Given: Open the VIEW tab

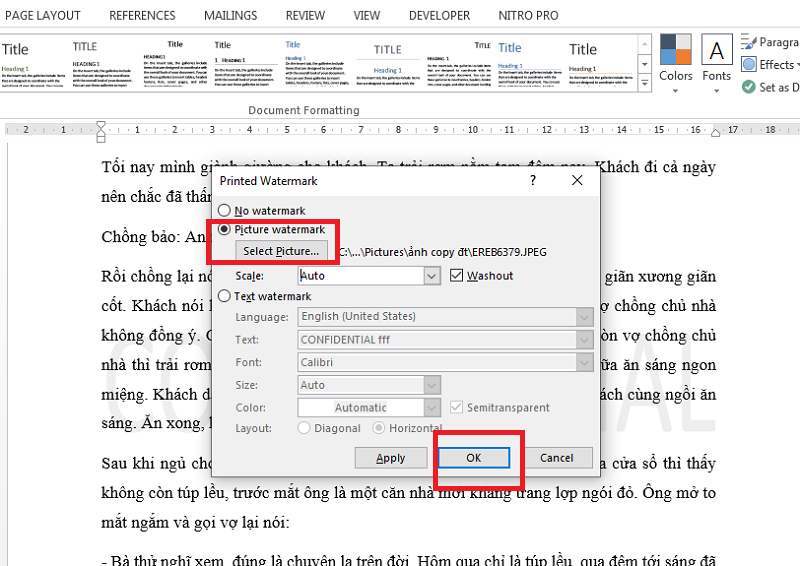Looking at the screenshot, I should (x=367, y=16).
